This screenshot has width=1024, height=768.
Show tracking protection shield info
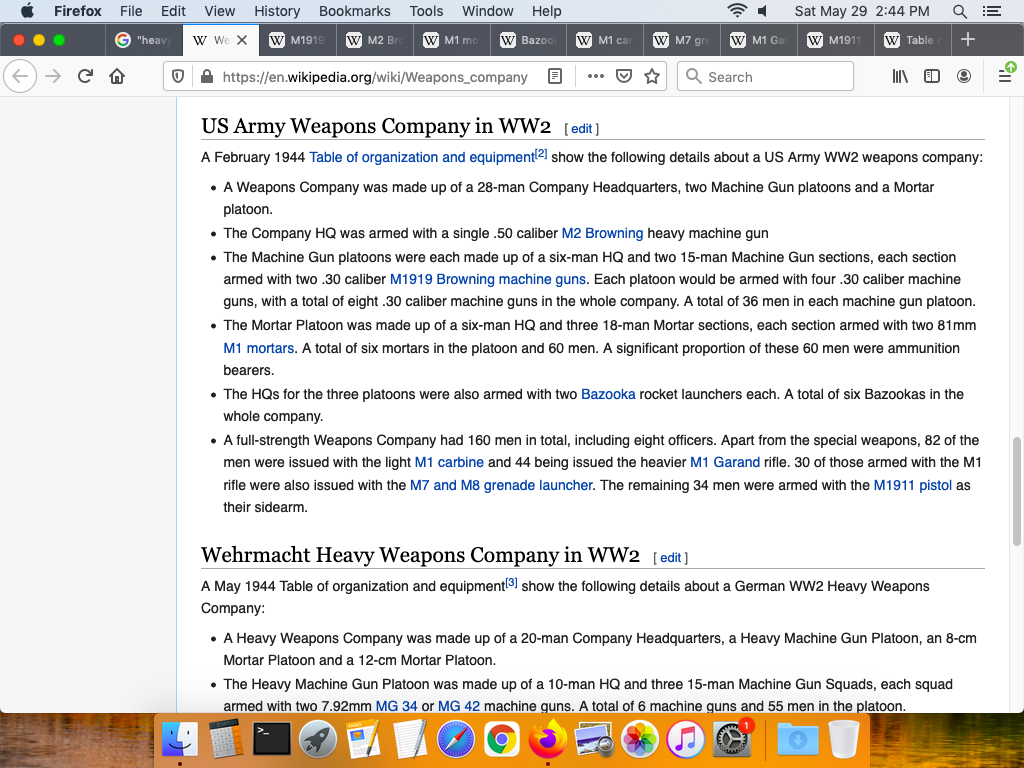pos(178,77)
